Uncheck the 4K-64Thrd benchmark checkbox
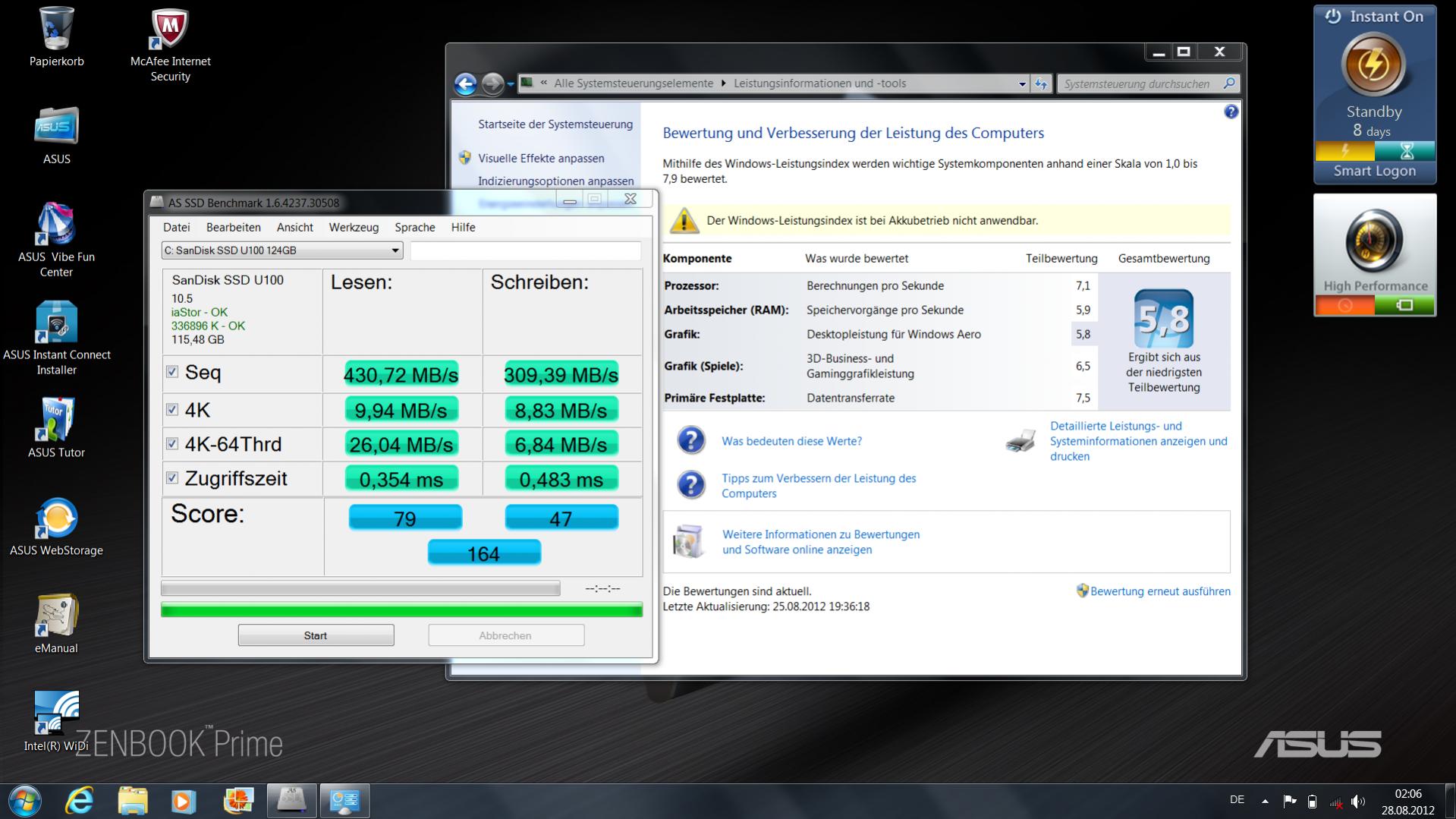The image size is (1456, 819). (172, 444)
